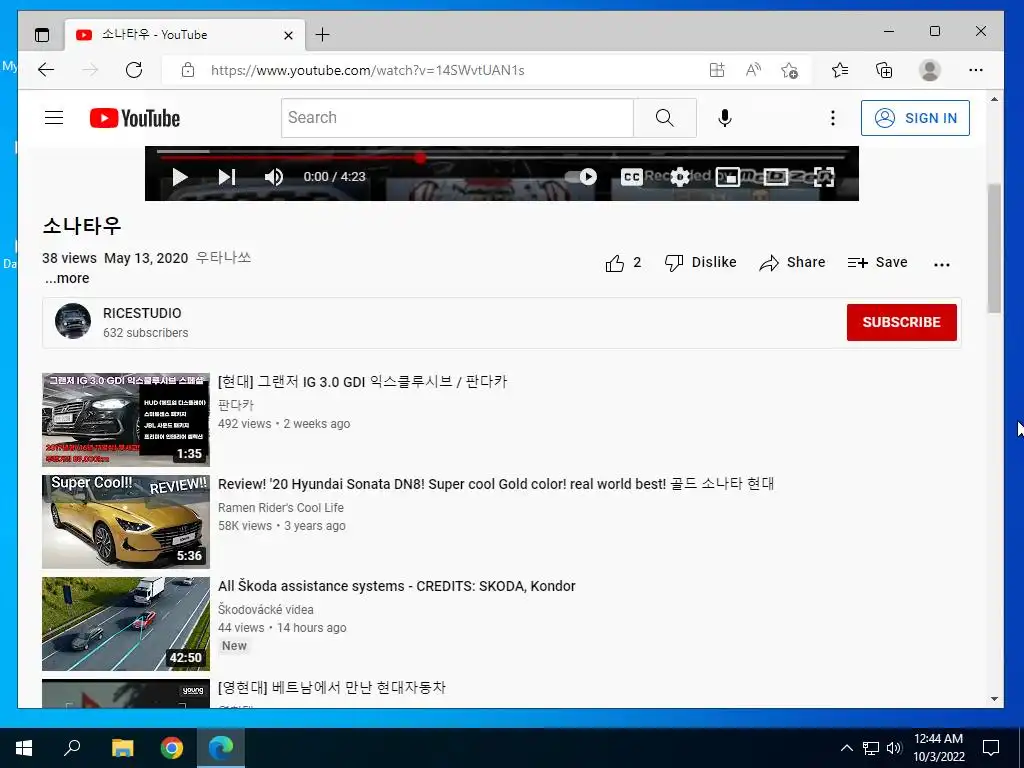Visit the Škodovácké videa channel
This screenshot has height=768, width=1024.
pyautogui.click(x=266, y=609)
